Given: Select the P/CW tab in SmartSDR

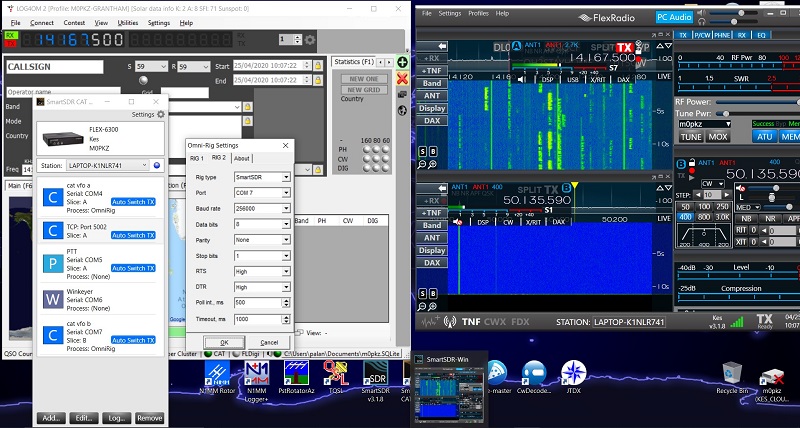Looking at the screenshot, I should tap(702, 35).
